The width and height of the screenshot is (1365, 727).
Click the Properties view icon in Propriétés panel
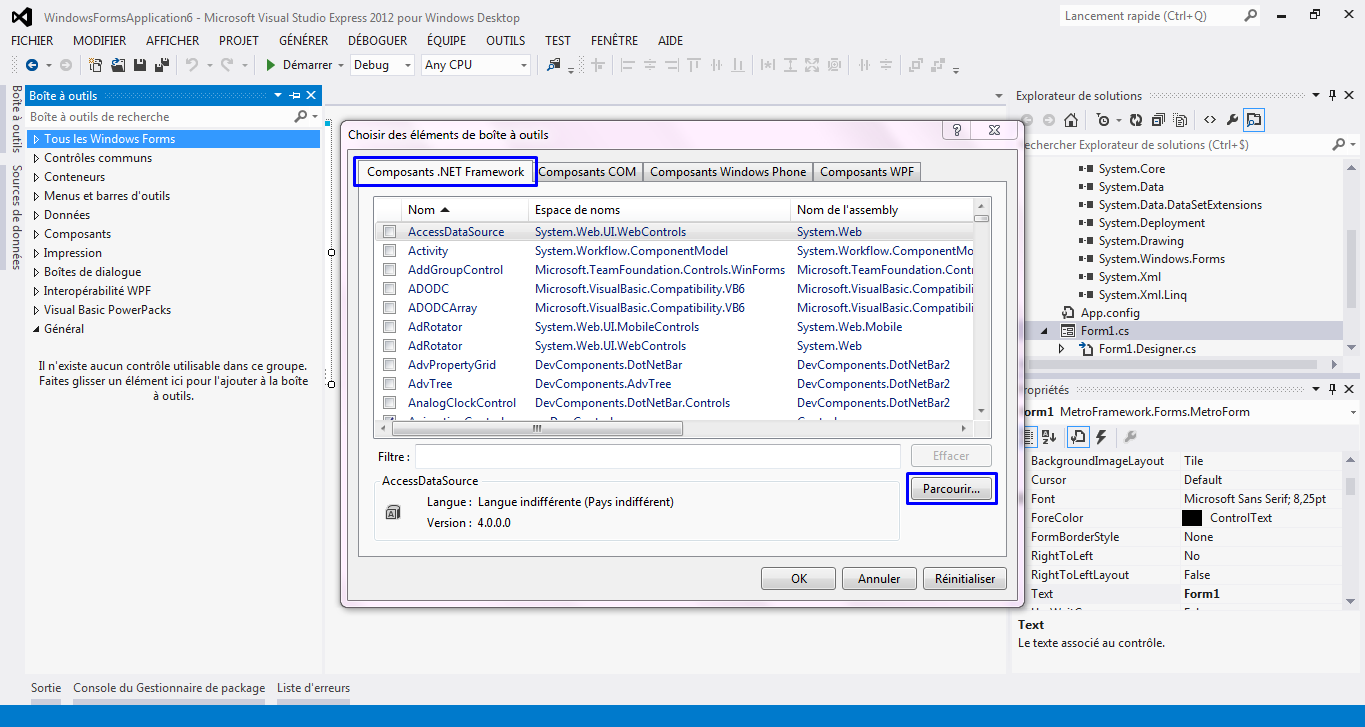coord(1078,437)
